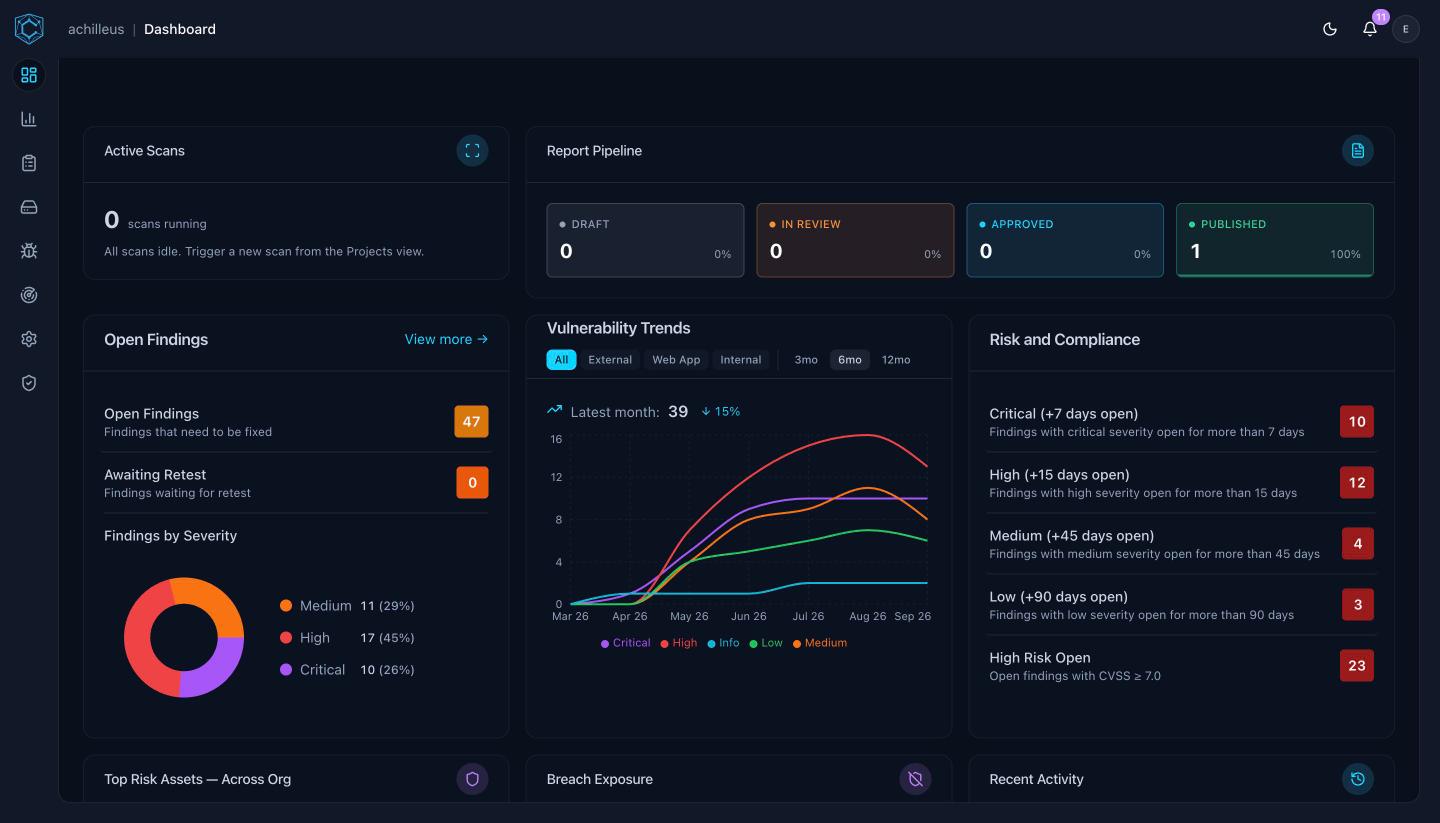This screenshot has width=1440, height=823.
Task: Open the bug findings sidebar icon
Action: pos(29,251)
